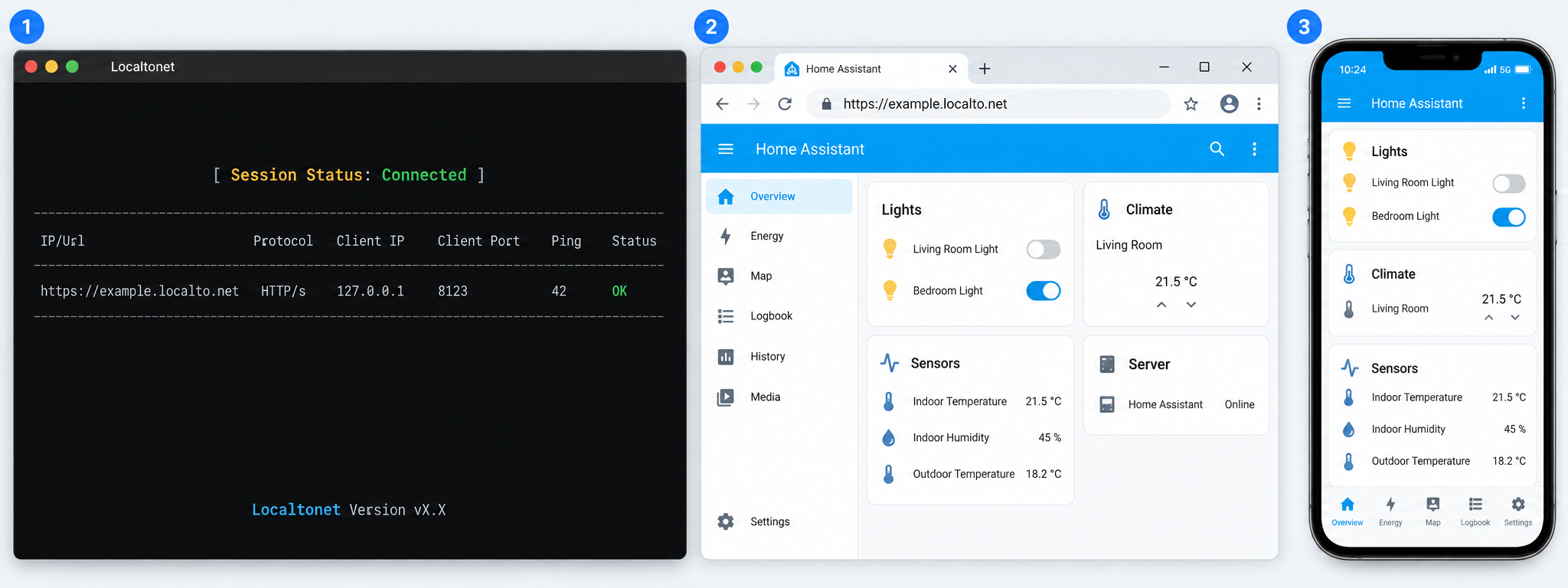This screenshot has height=588, width=1568.
Task: Click the red close button on Localtonet window
Action: (31, 67)
